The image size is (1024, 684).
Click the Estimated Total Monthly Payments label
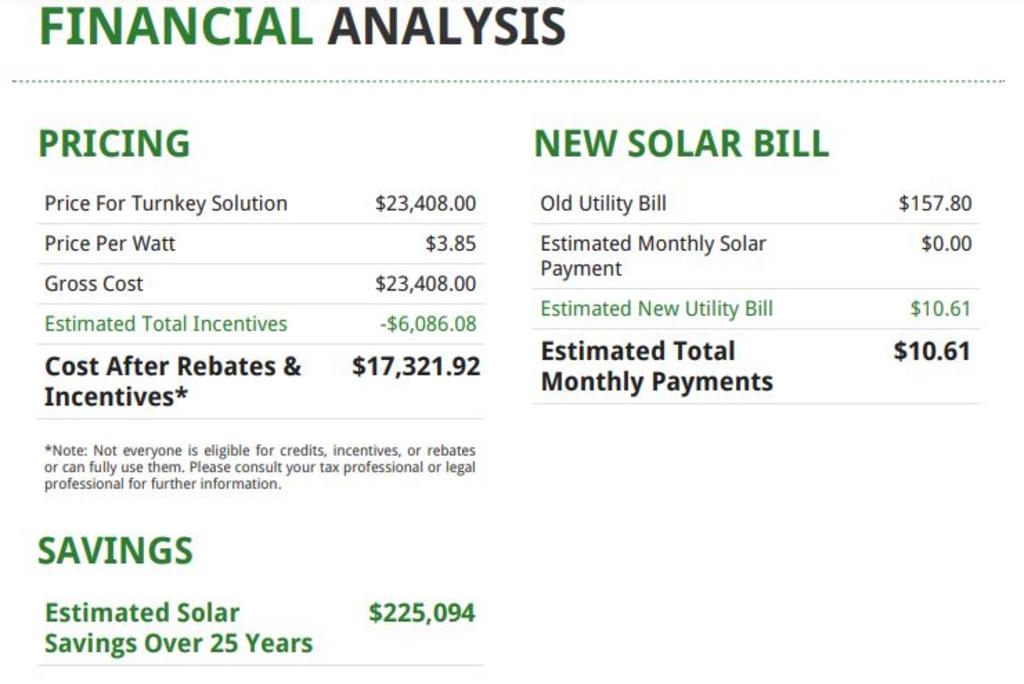tap(656, 366)
